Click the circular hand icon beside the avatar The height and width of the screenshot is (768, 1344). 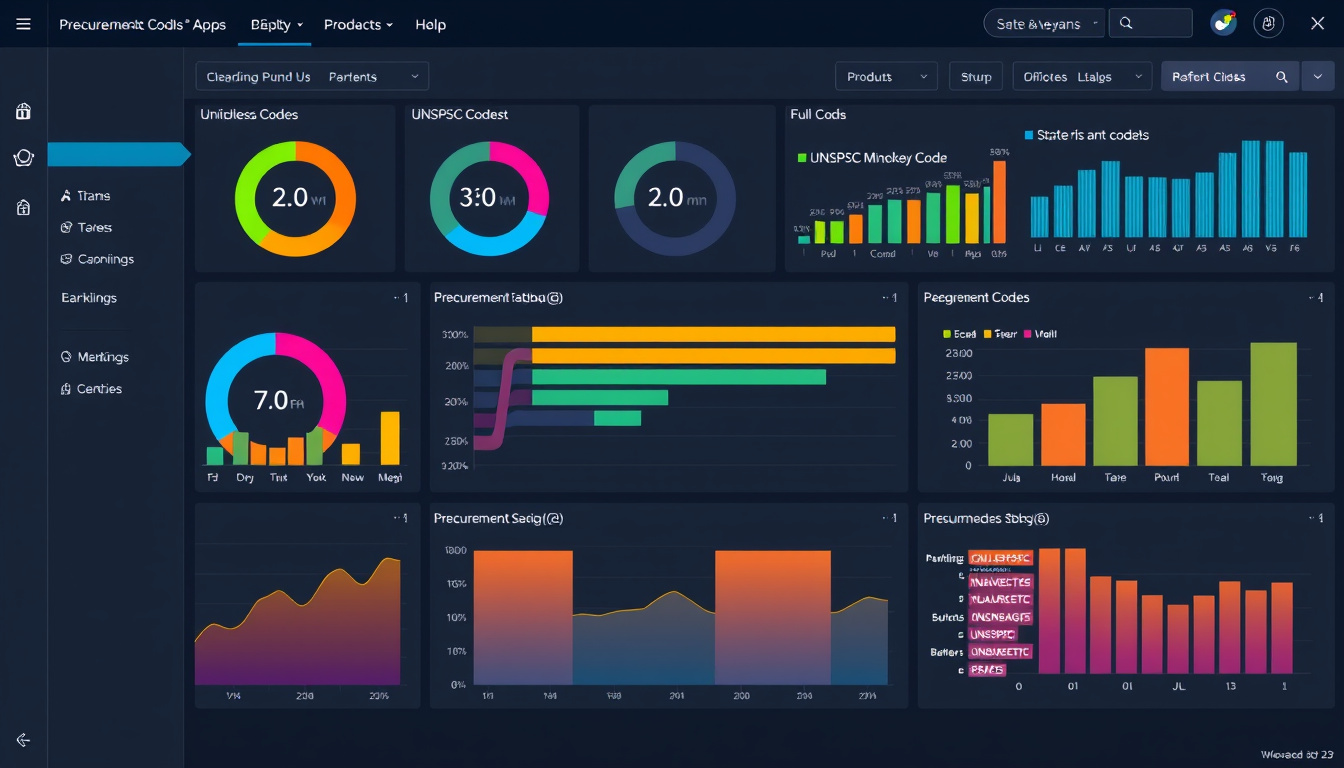tap(1269, 23)
